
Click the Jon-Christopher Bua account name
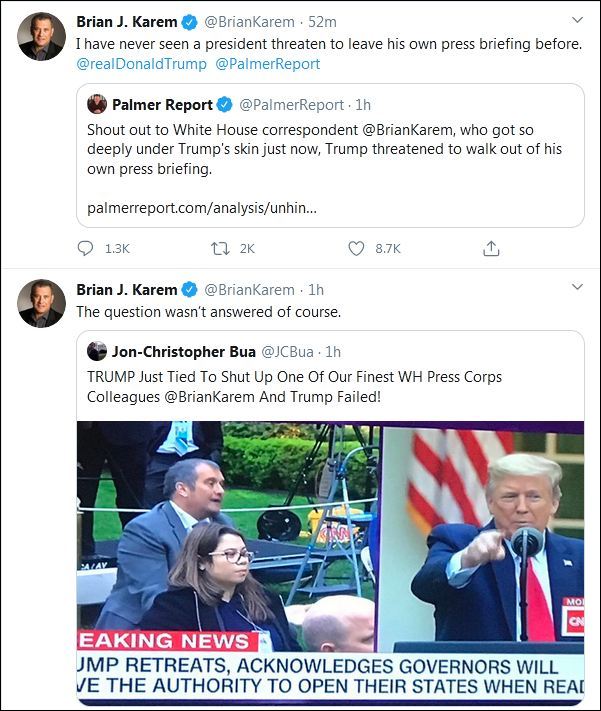point(183,351)
